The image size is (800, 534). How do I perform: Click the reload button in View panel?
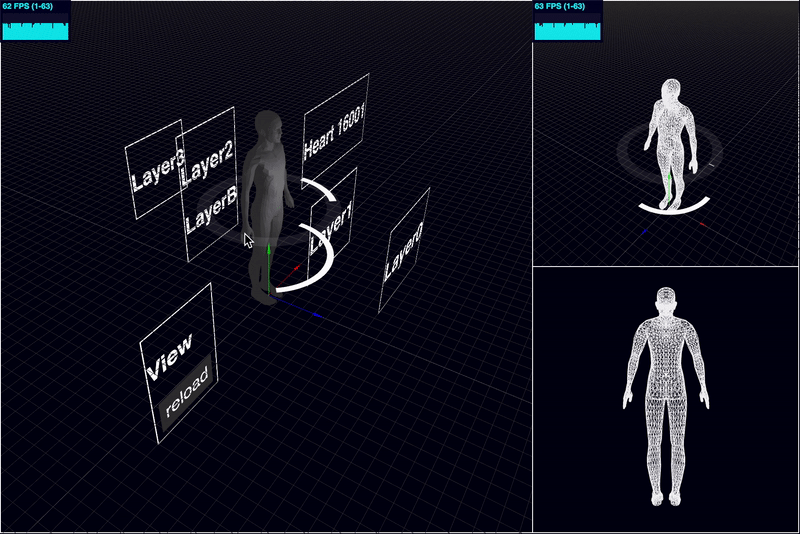point(186,392)
